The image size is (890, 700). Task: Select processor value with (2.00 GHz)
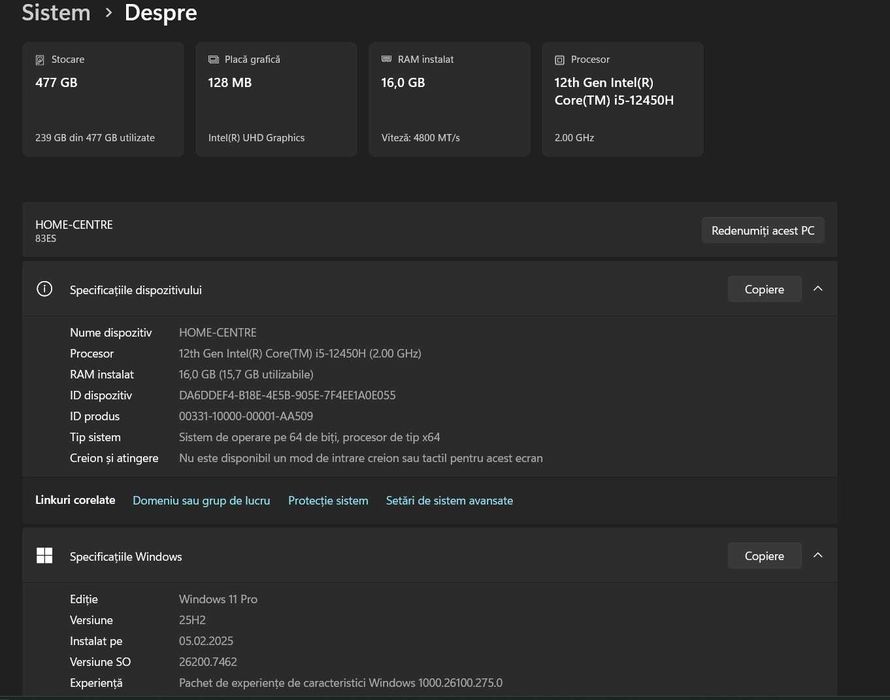[300, 354]
